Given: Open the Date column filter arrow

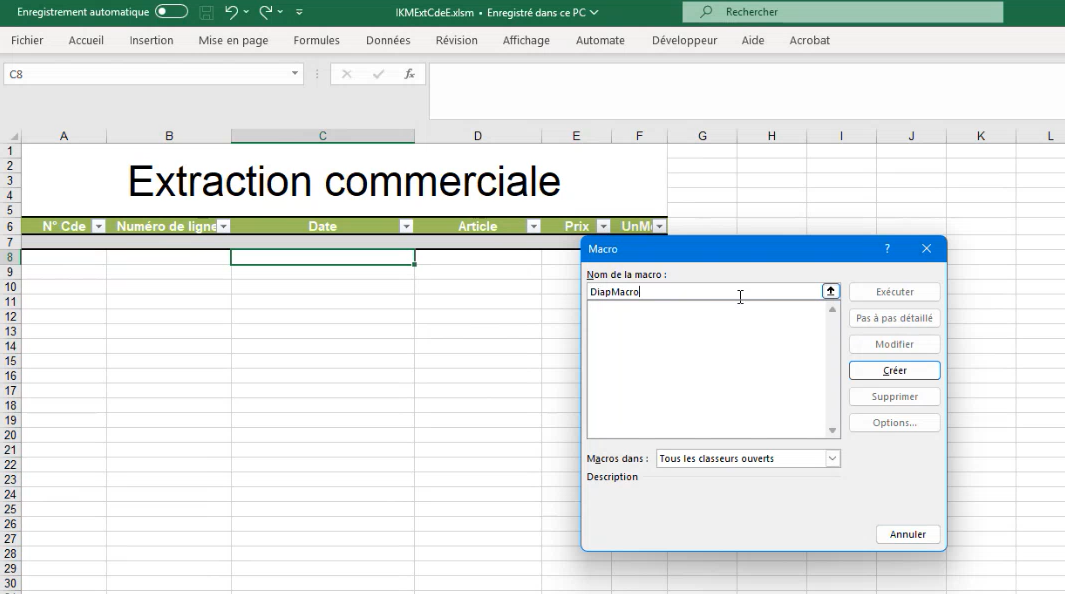Looking at the screenshot, I should coord(406,227).
